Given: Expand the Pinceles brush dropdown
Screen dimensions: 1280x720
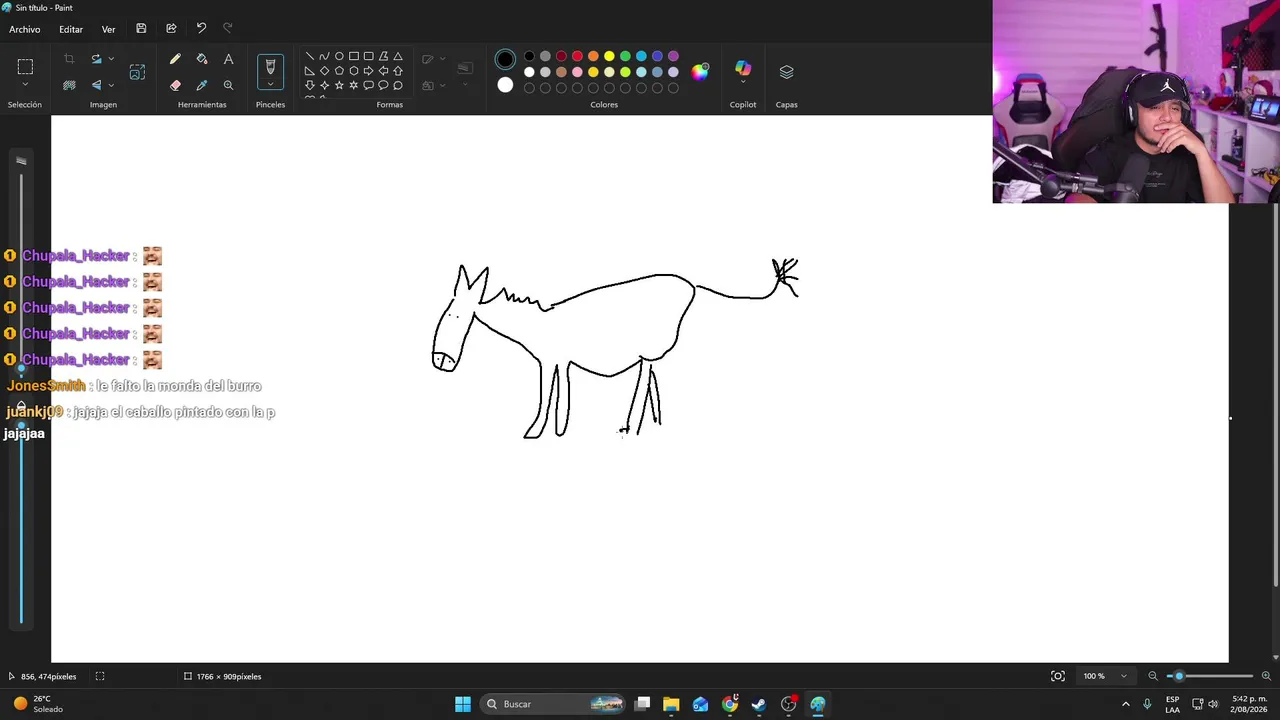Looking at the screenshot, I should 270,86.
